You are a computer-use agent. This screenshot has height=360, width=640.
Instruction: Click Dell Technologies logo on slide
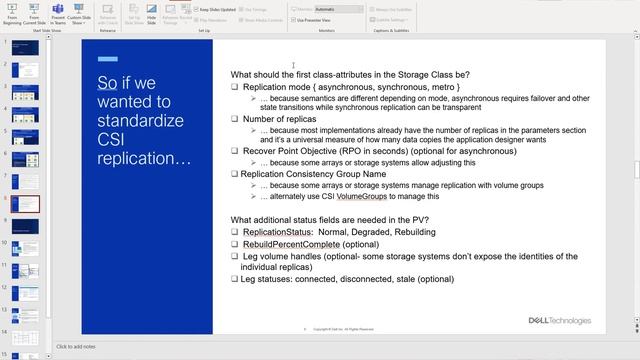[560, 320]
